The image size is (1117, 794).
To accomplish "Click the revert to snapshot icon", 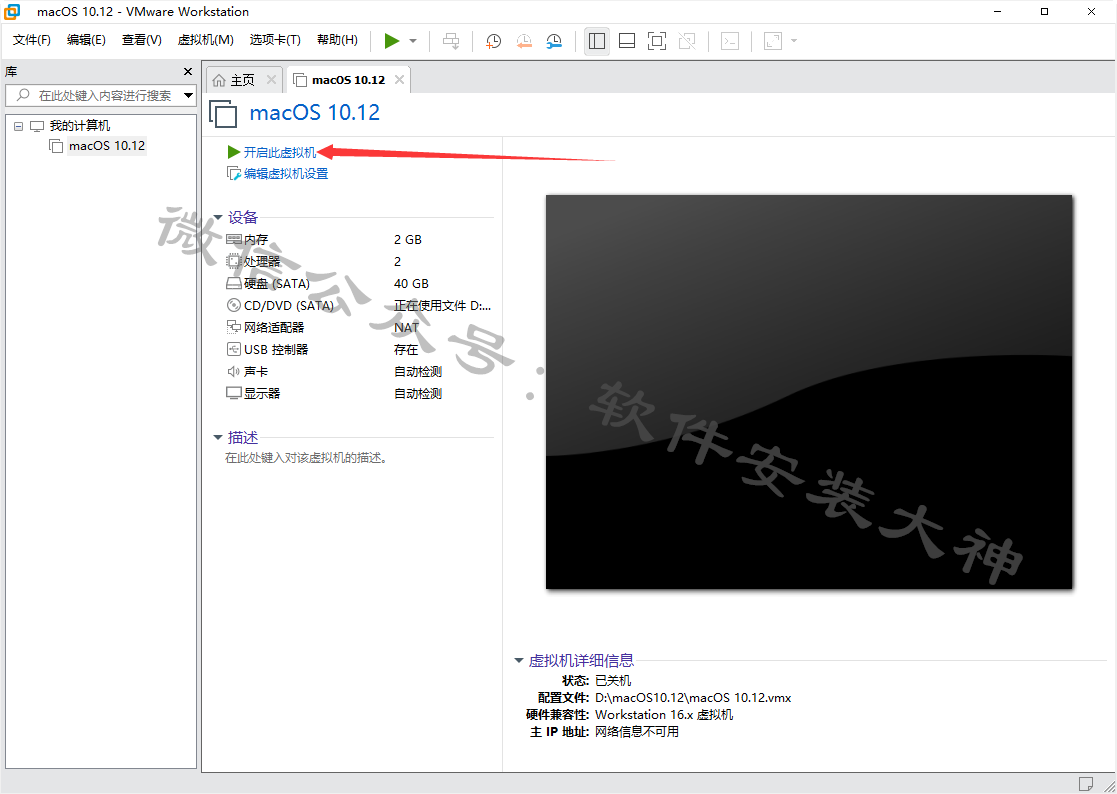I will (524, 41).
